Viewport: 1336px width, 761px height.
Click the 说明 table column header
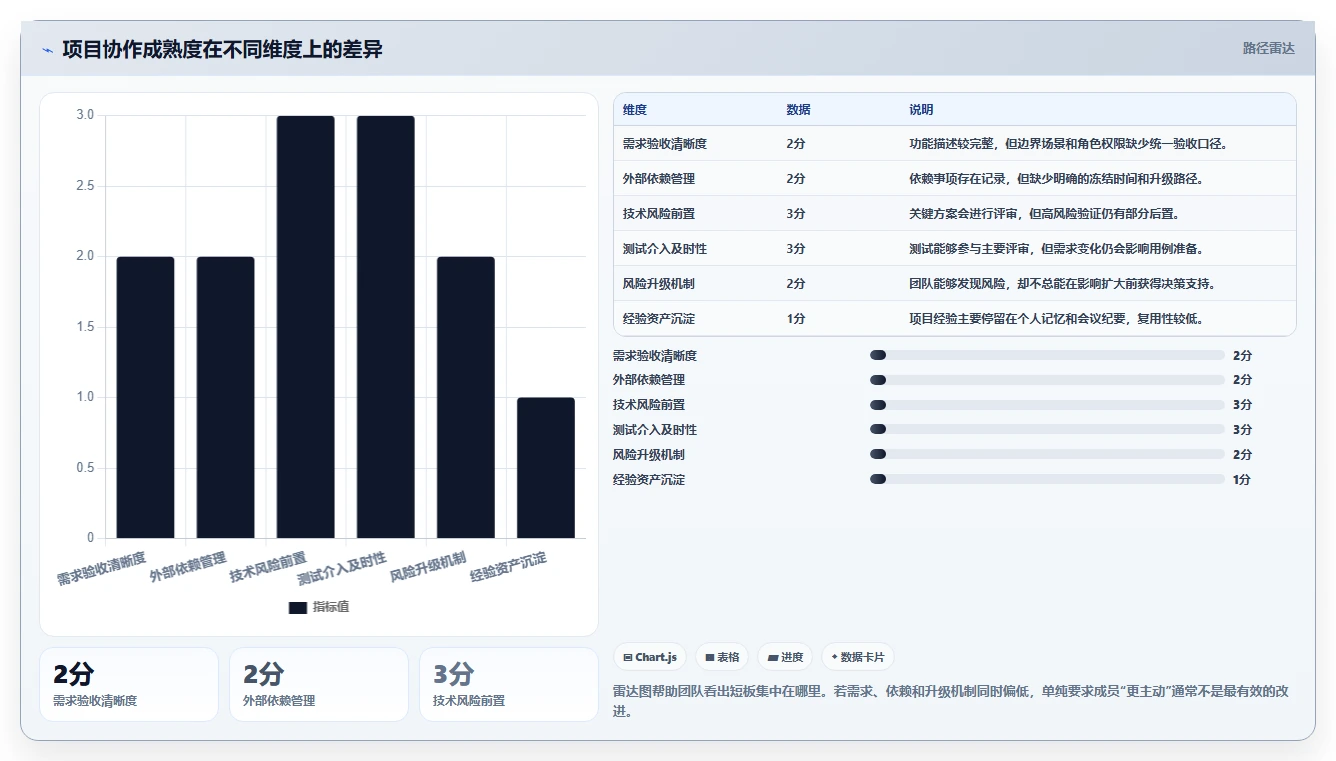point(921,110)
